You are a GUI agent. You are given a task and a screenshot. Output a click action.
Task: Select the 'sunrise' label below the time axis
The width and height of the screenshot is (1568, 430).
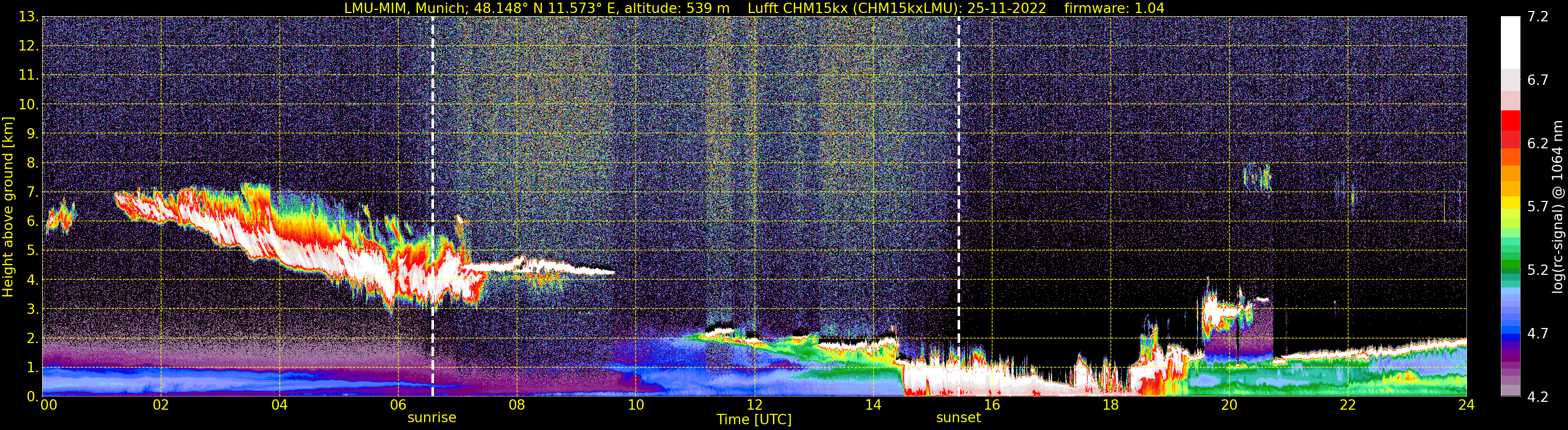[x=431, y=418]
